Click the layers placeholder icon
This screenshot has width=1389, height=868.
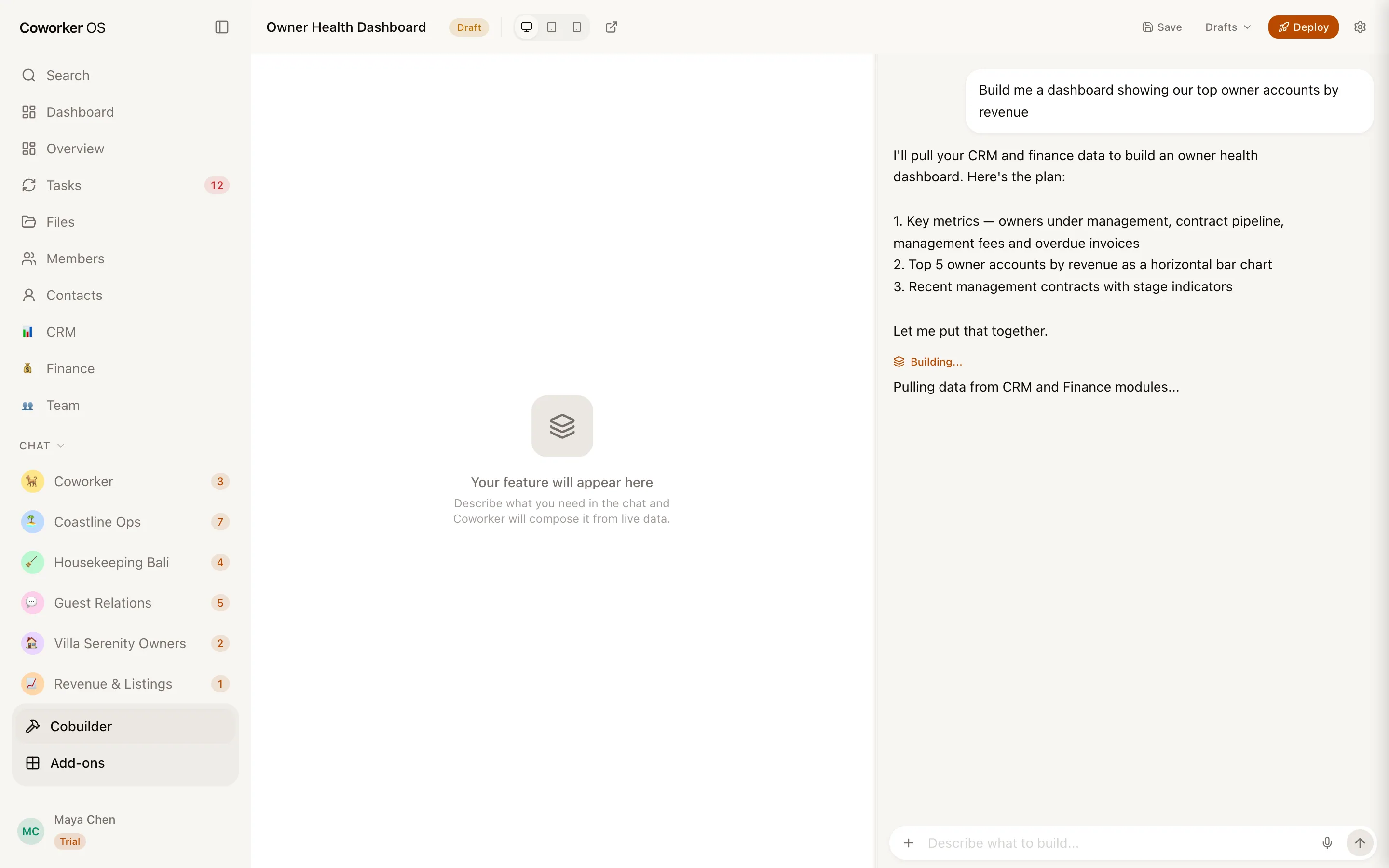click(562, 426)
